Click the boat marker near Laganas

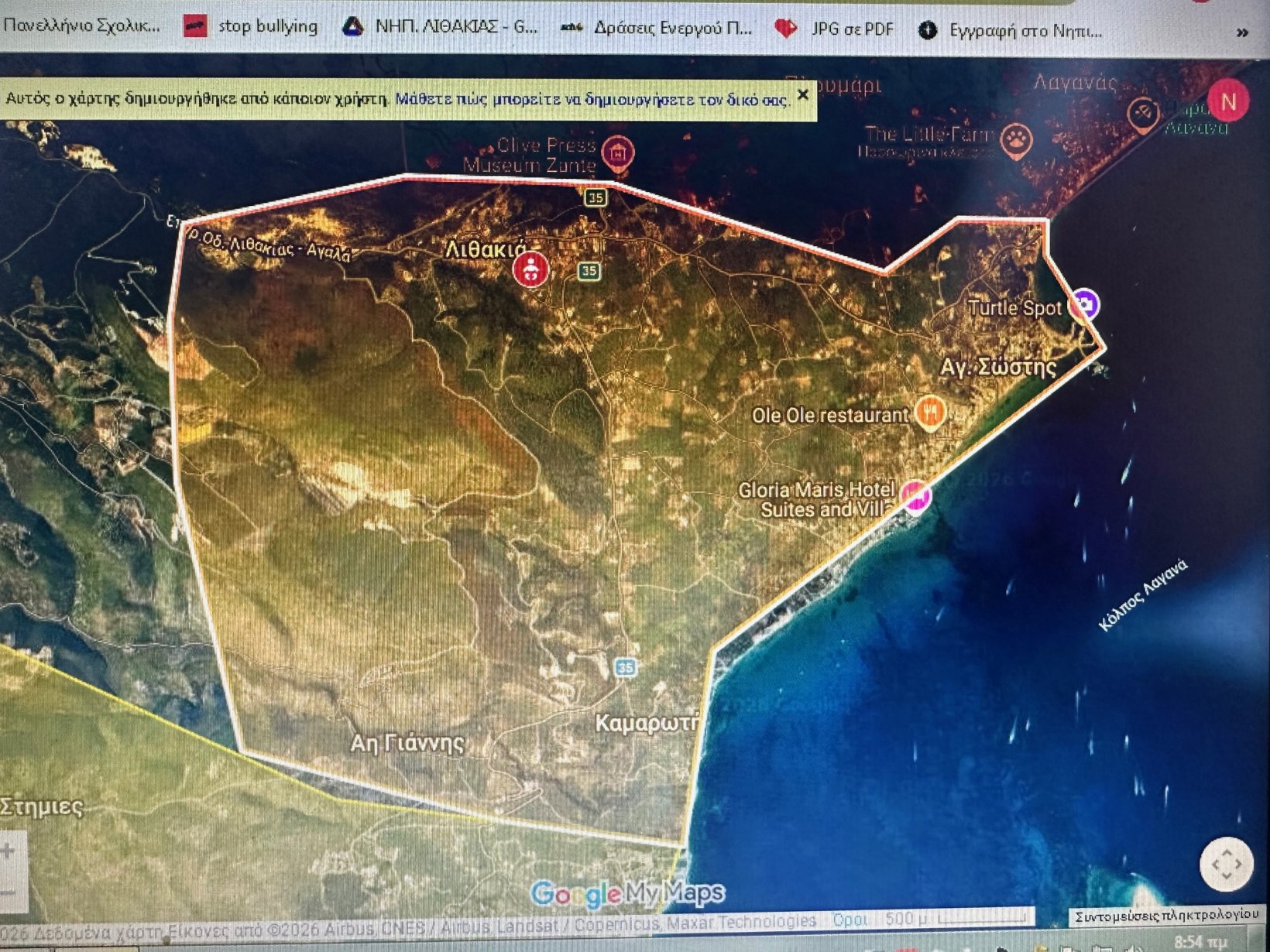coord(1143,114)
